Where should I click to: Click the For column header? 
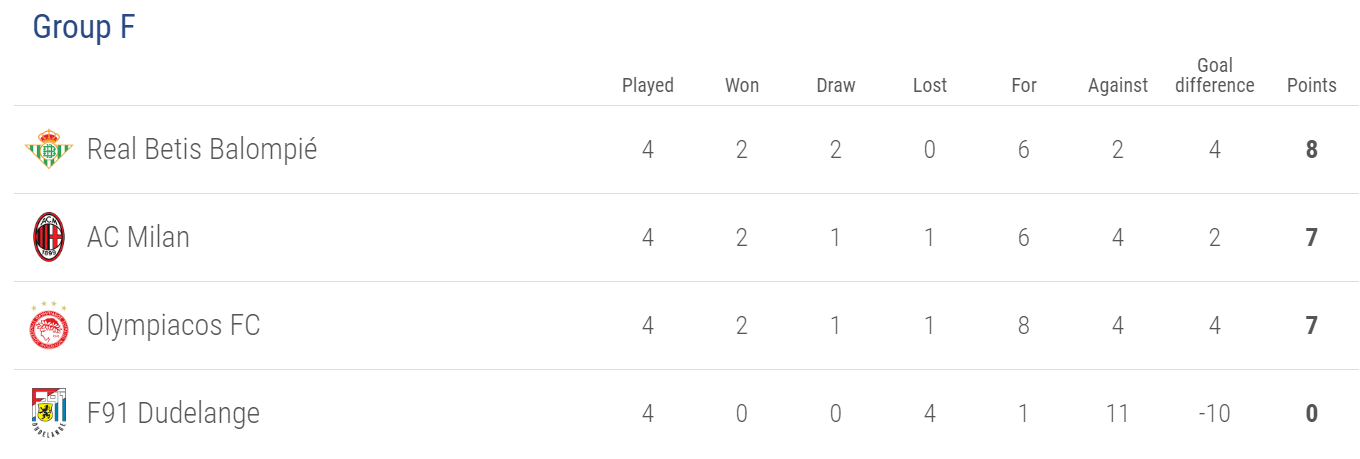(x=1024, y=85)
